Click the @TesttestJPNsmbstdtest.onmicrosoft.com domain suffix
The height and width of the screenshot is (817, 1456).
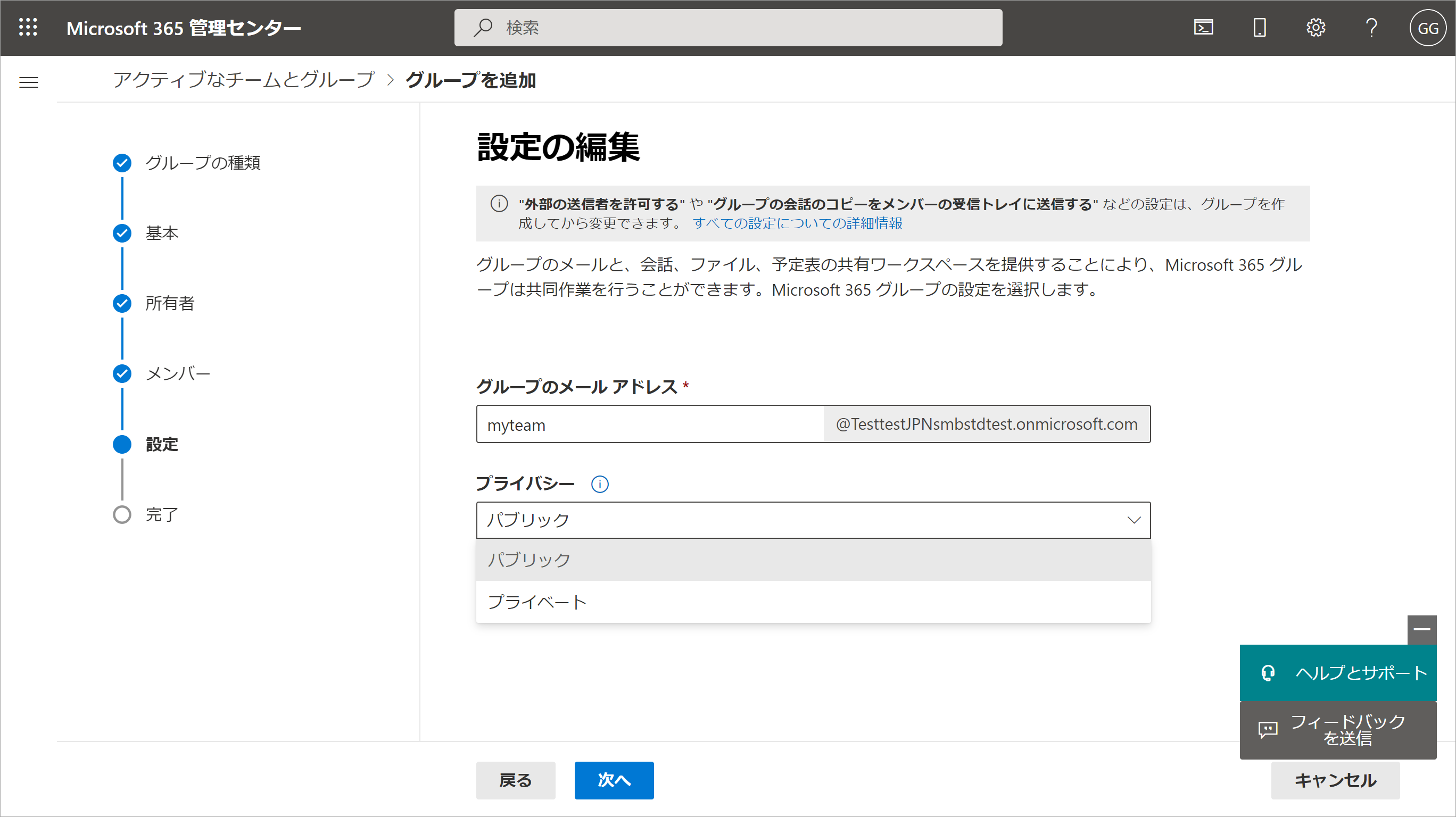click(x=986, y=424)
